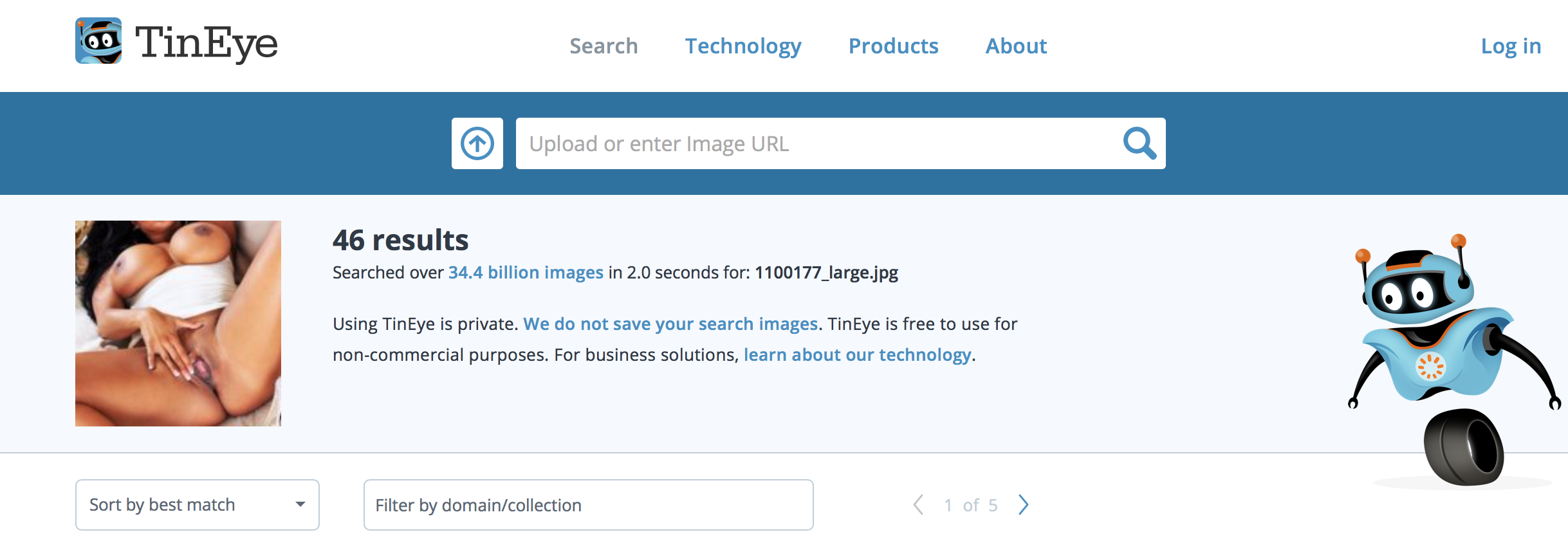Screen dimensions: 1568x557
Task: Click the magnifying glass search icon
Action: click(x=1139, y=143)
